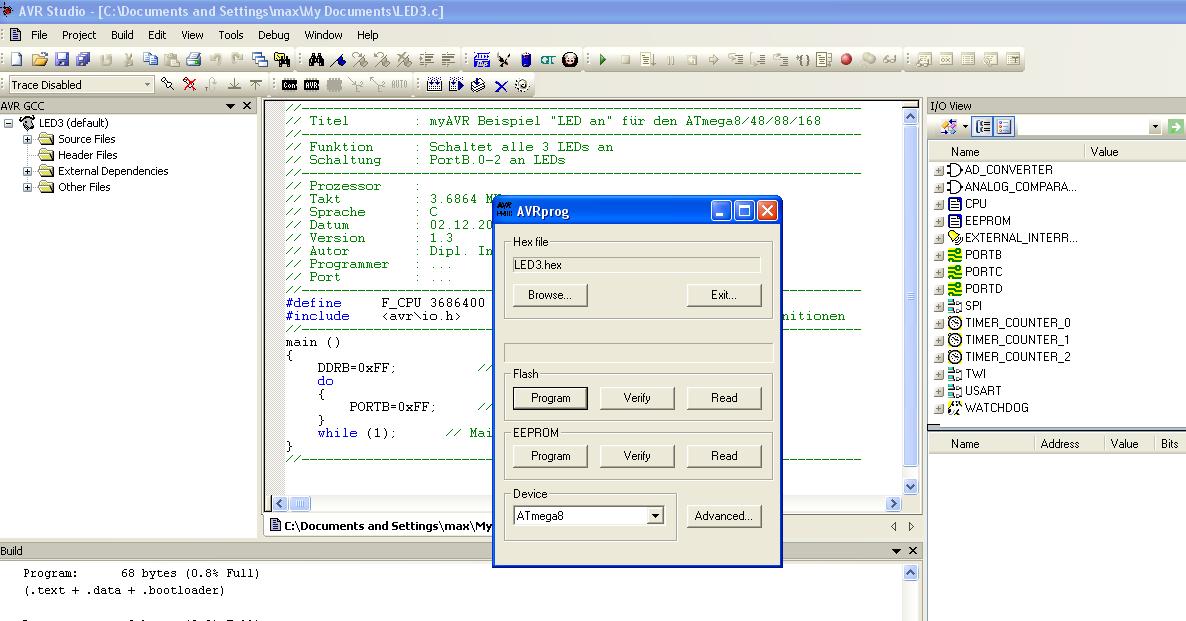Screen dimensions: 1186x621
Task: Open the AVR GCC panel menu arrow
Action: click(230, 106)
